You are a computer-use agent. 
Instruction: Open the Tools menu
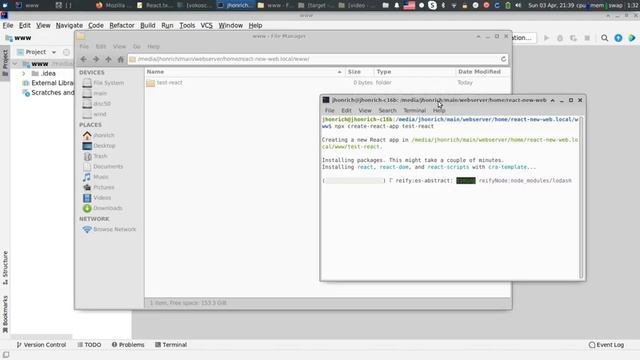[x=187, y=25]
